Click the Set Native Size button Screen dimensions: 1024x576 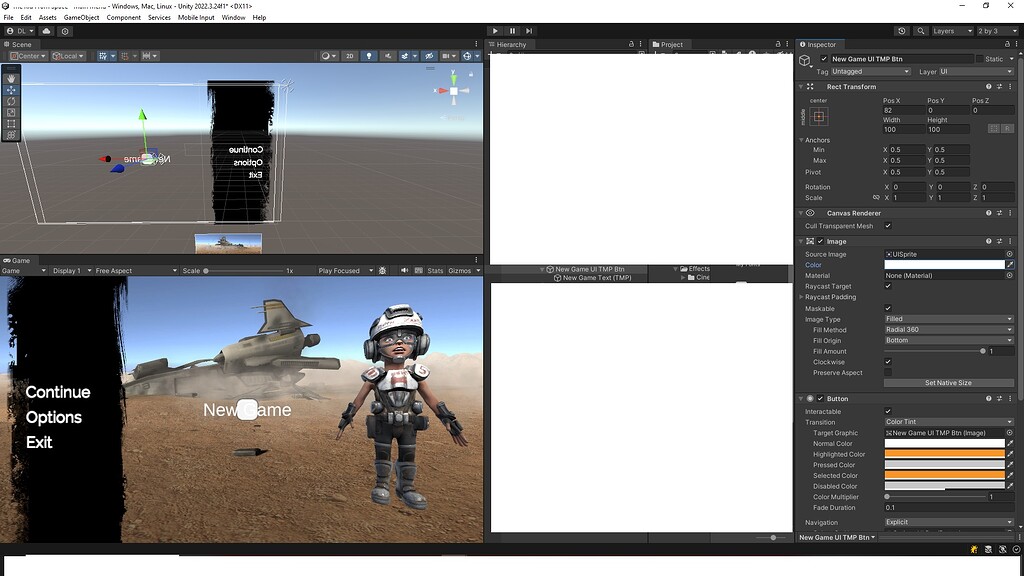pos(948,382)
